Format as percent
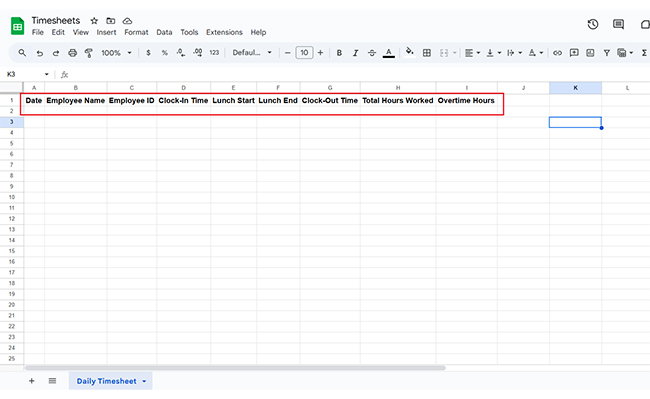This screenshot has height=399, width=650. click(165, 53)
